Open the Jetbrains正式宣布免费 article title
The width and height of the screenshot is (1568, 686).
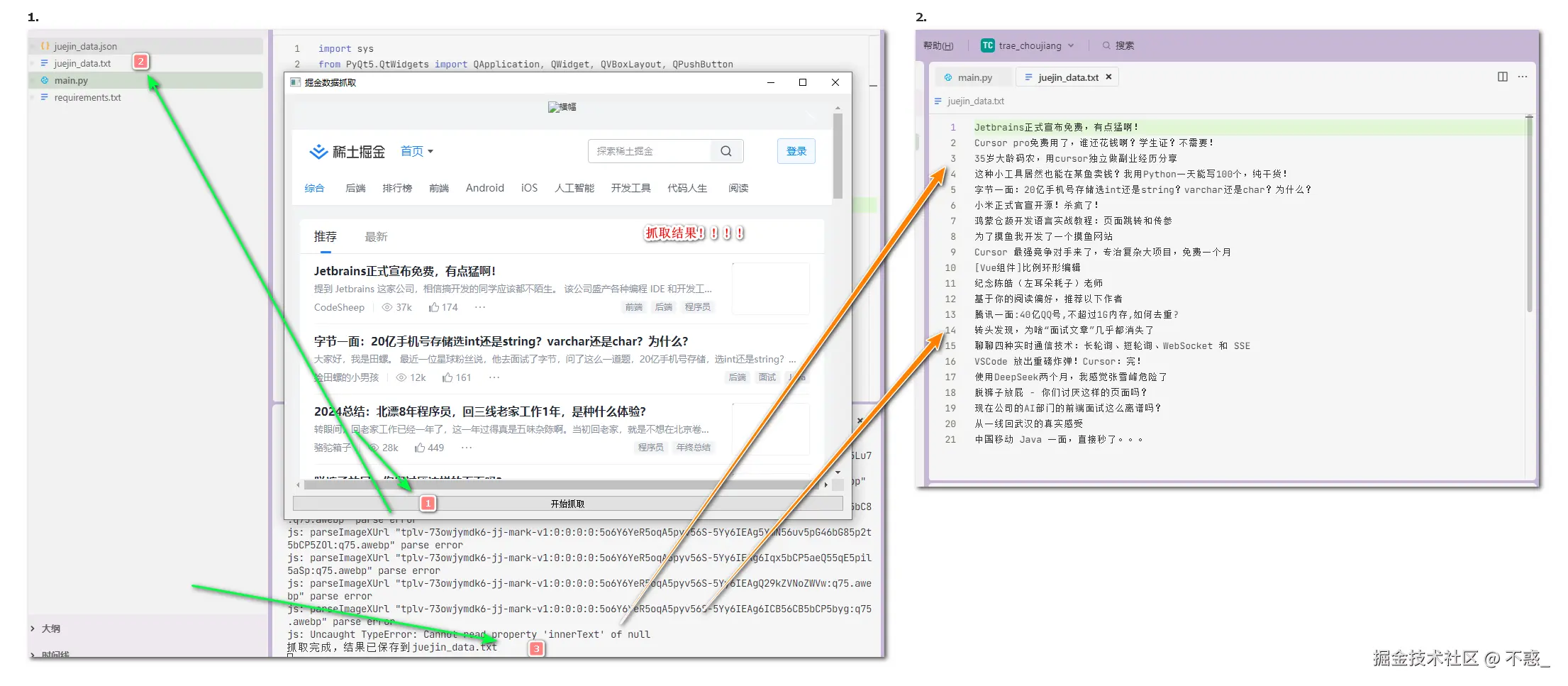click(405, 271)
